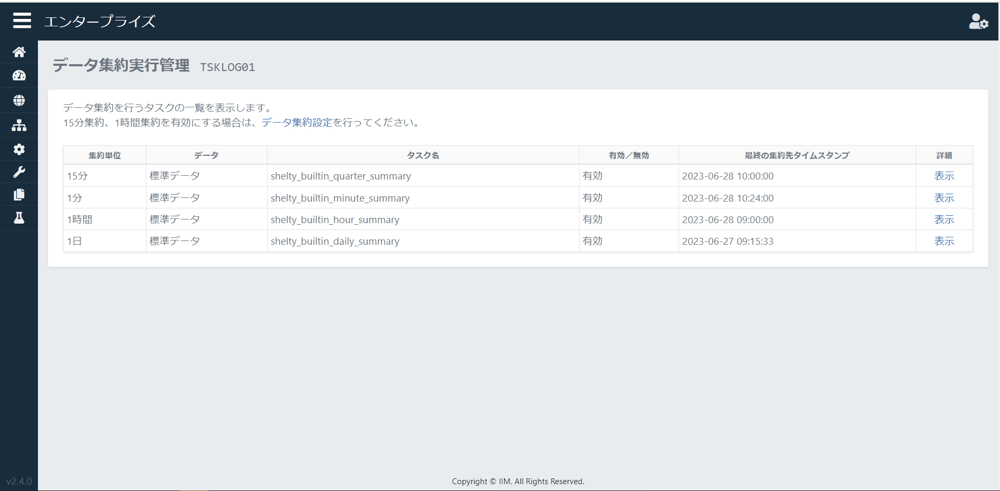Click the データ column header
Viewport: 1000px width, 491px height.
pyautogui.click(x=207, y=155)
